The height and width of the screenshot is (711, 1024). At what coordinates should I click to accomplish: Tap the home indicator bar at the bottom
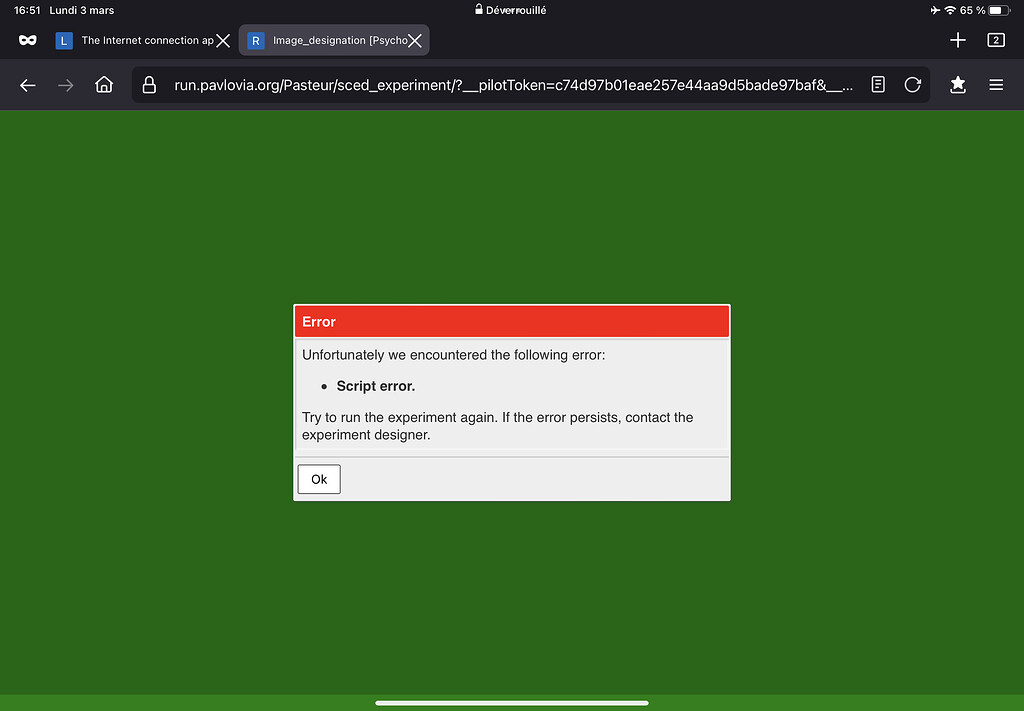[x=511, y=703]
